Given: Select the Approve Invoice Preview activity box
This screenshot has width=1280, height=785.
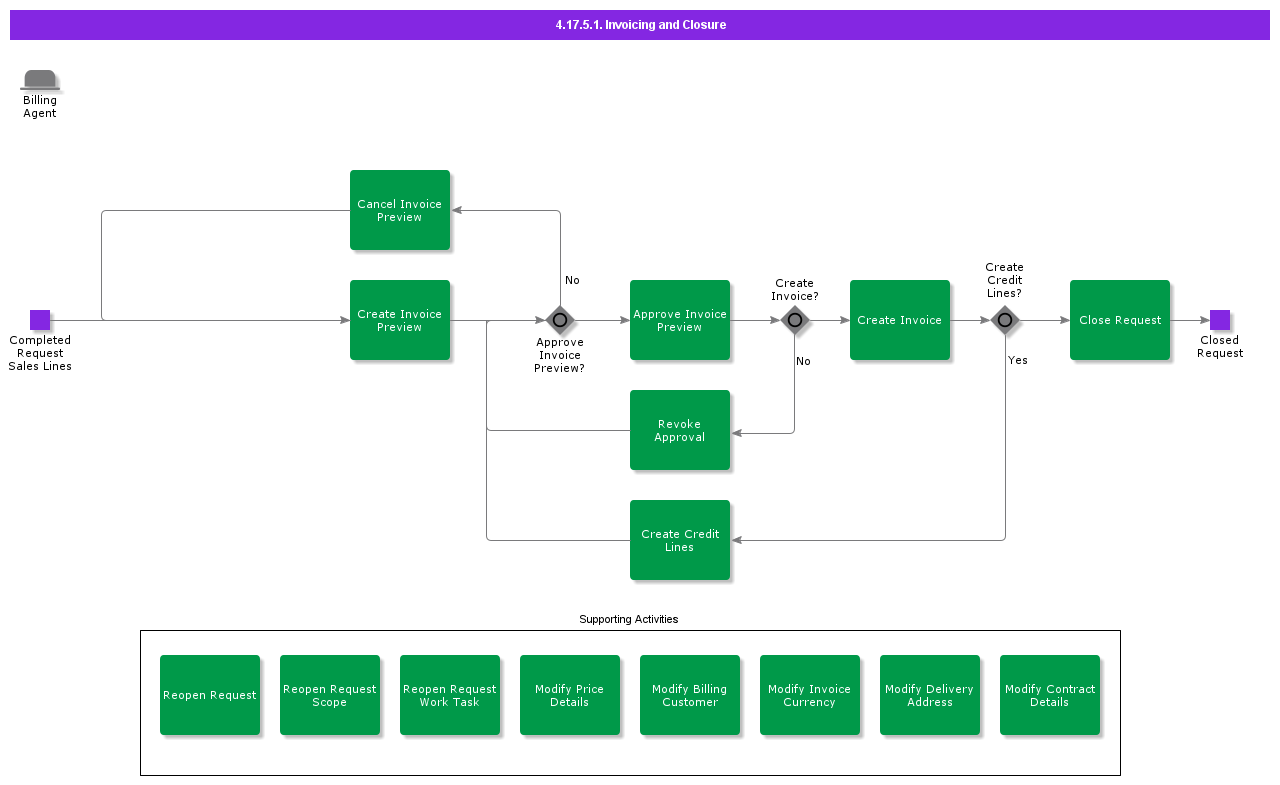Looking at the screenshot, I should [x=680, y=320].
